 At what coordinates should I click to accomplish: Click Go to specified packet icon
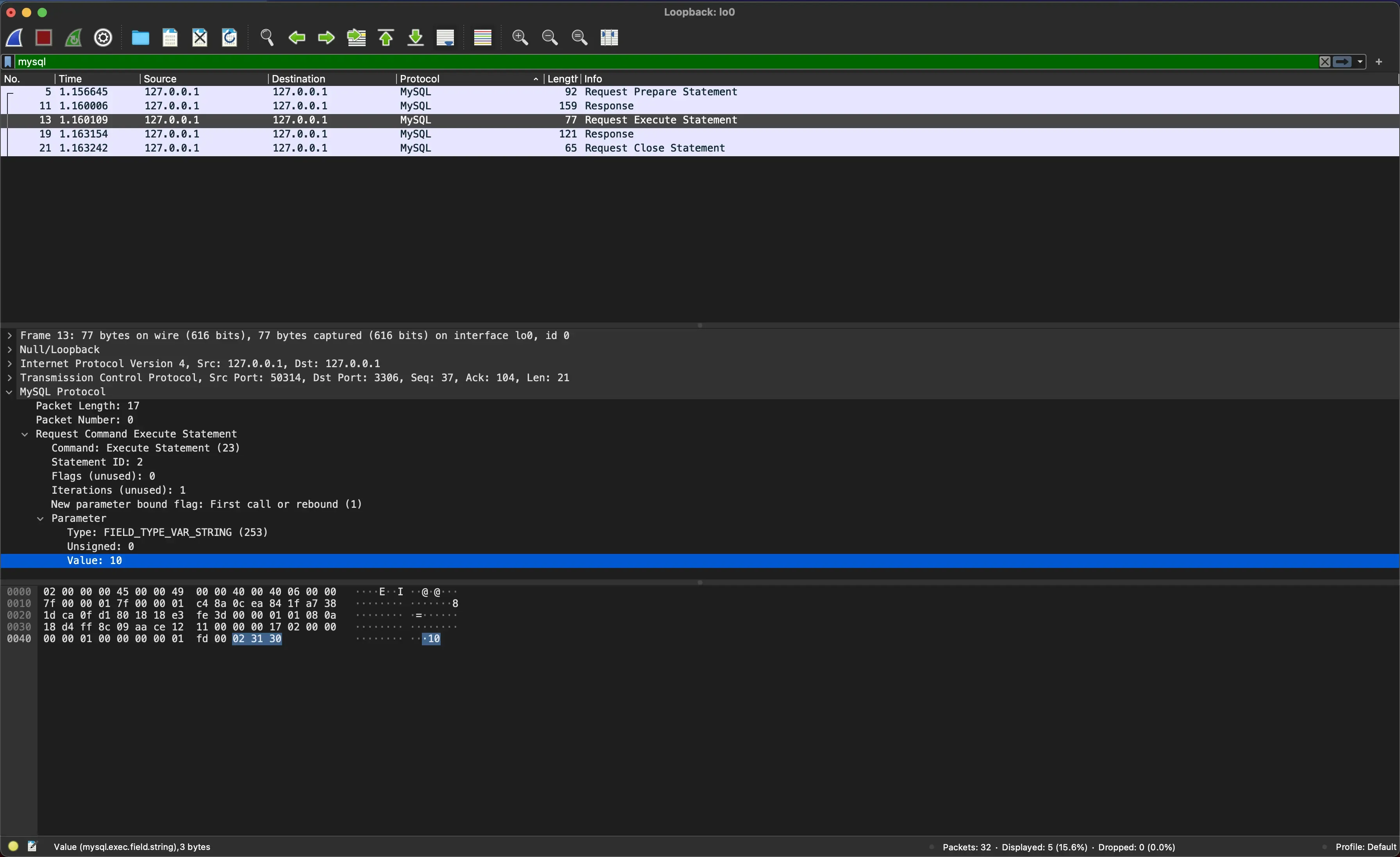[356, 37]
